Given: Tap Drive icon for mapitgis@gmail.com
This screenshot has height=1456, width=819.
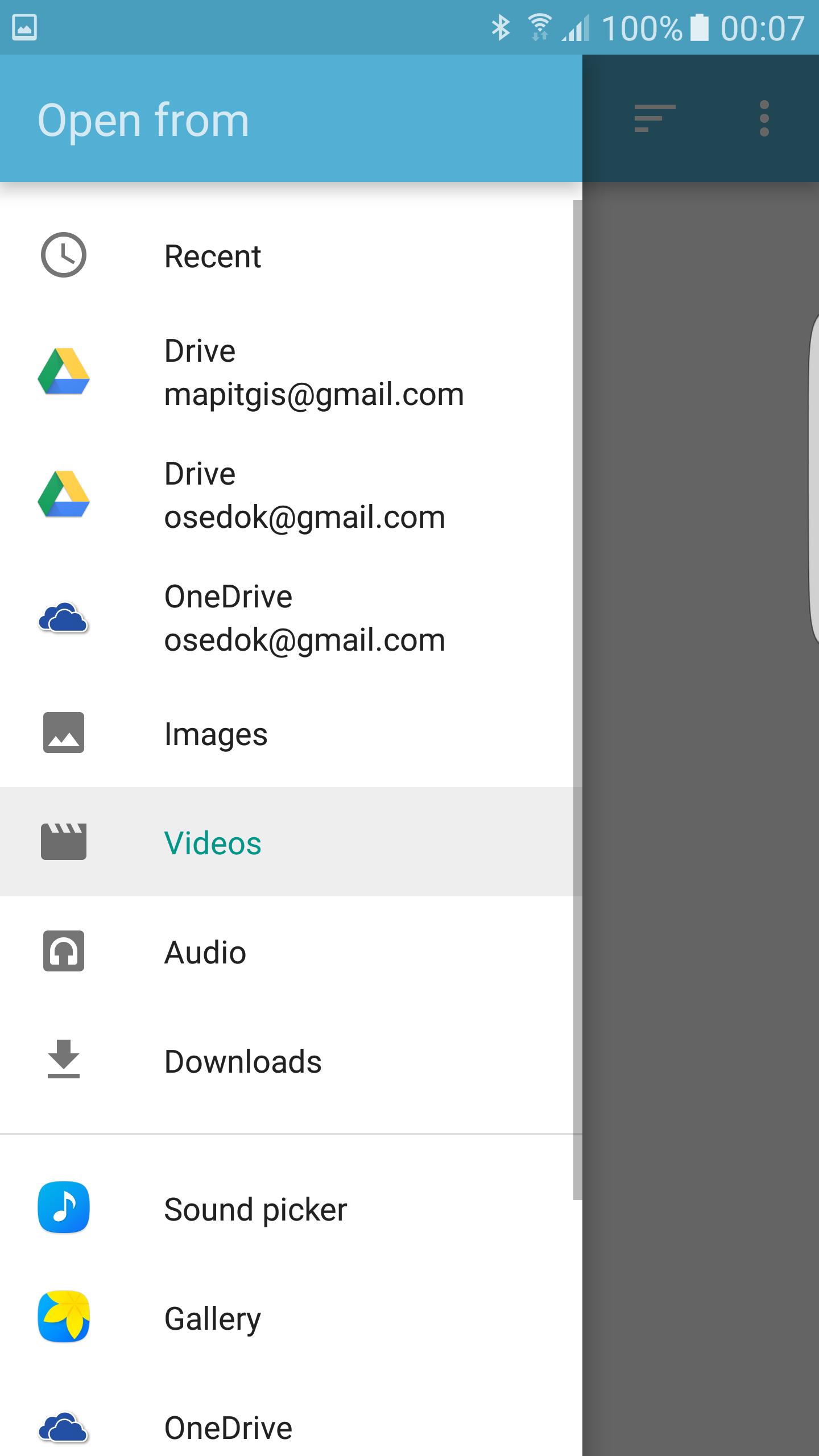Looking at the screenshot, I should point(64,372).
